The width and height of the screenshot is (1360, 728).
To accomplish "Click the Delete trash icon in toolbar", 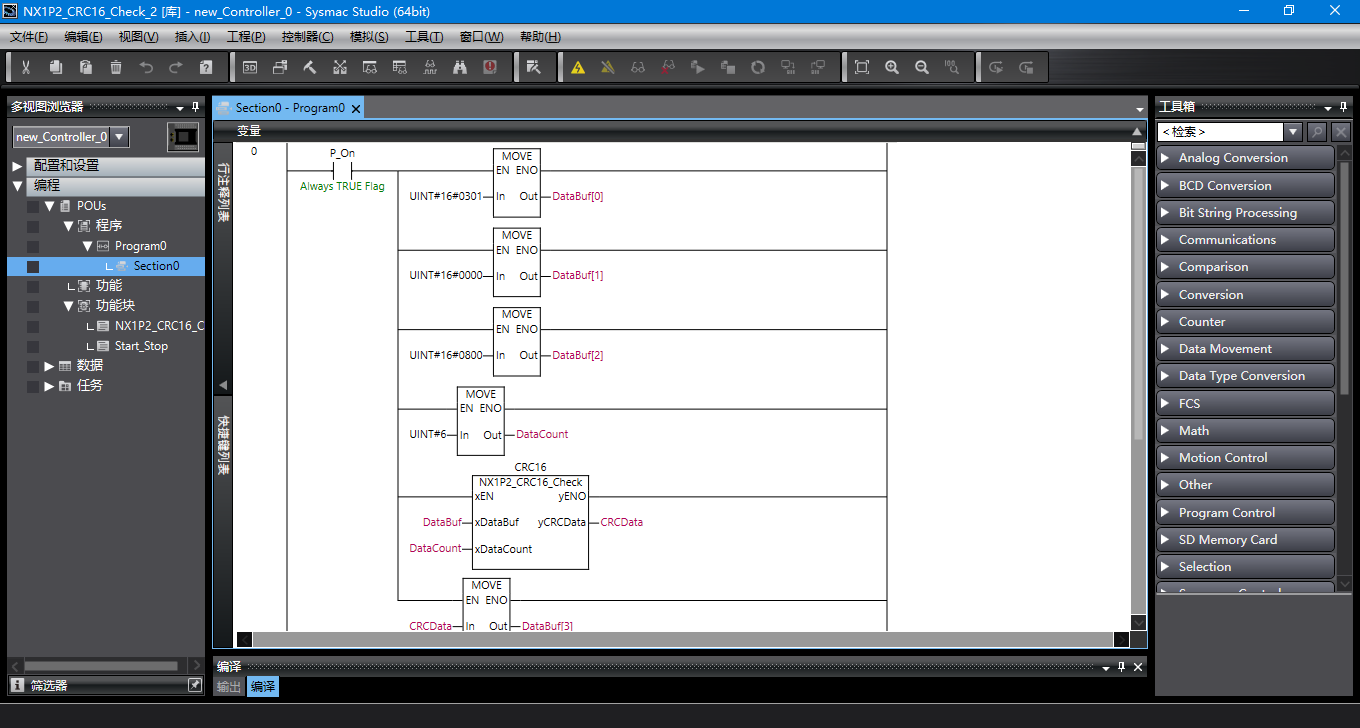I will (116, 67).
